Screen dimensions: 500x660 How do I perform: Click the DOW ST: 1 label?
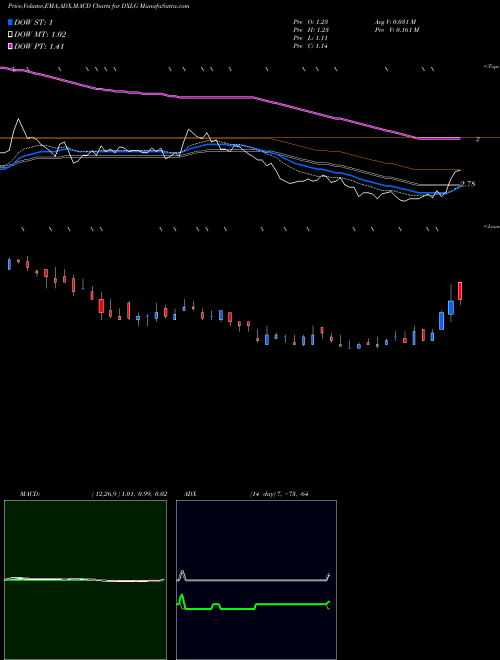pos(34,22)
